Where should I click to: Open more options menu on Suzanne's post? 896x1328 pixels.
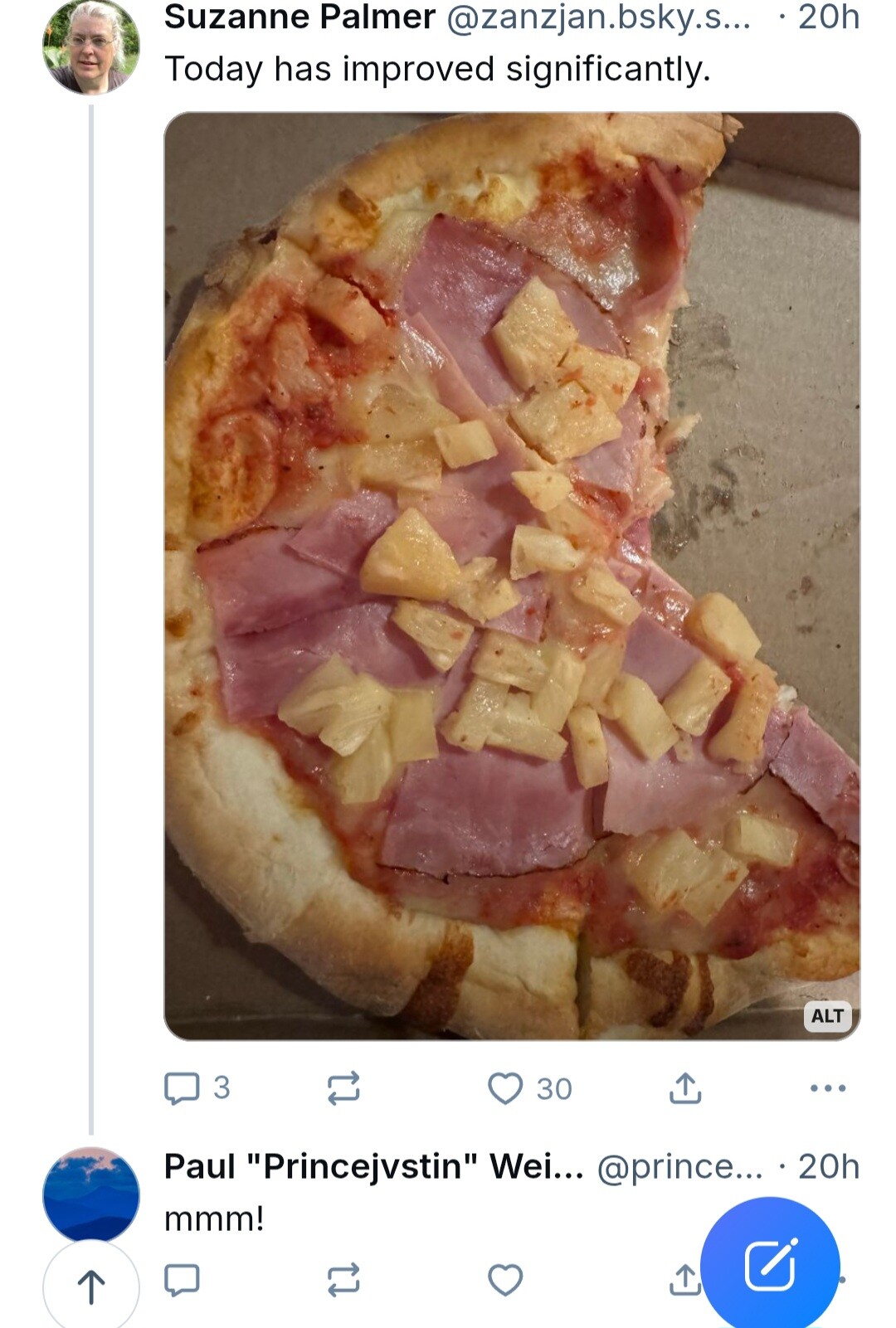(828, 1087)
